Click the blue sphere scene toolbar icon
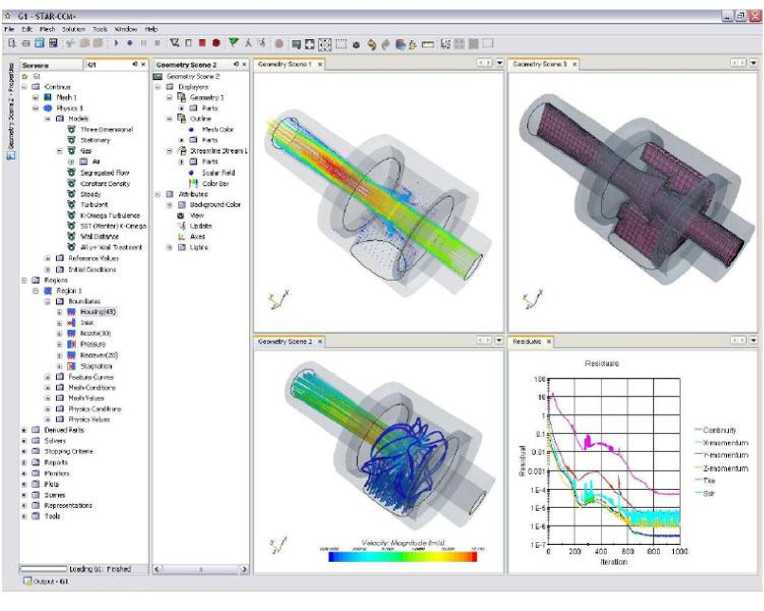The image size is (764, 611). pyautogui.click(x=401, y=45)
